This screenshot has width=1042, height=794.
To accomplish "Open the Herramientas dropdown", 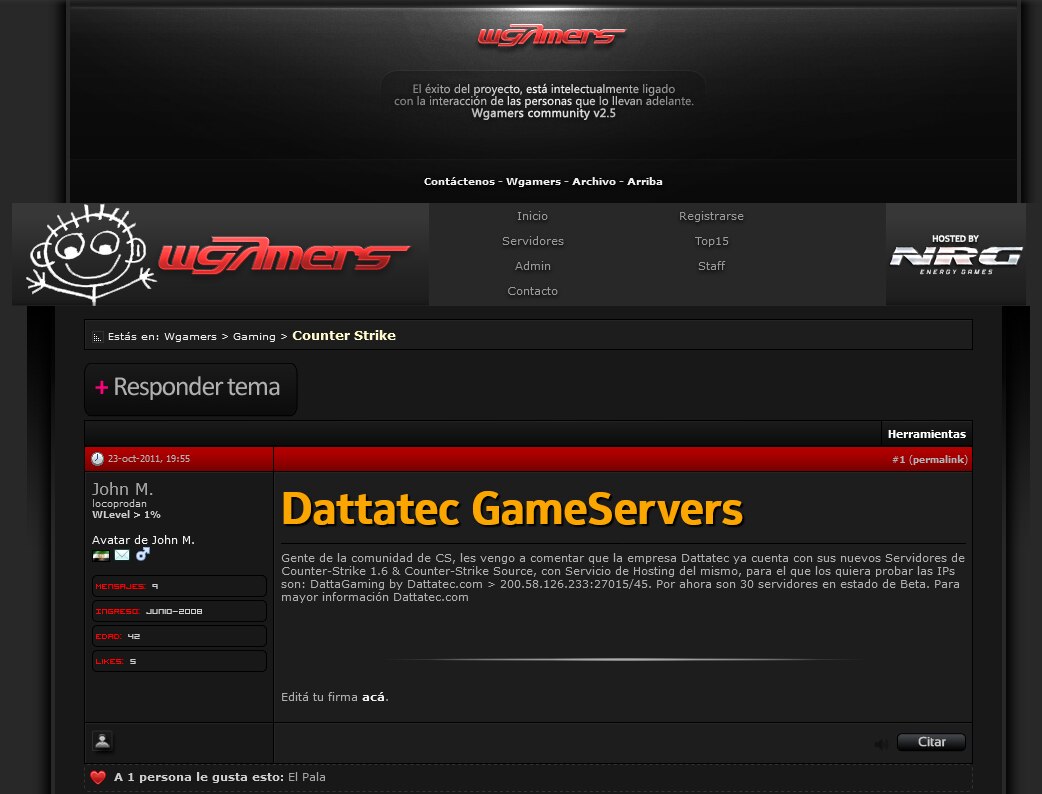I will click(926, 434).
